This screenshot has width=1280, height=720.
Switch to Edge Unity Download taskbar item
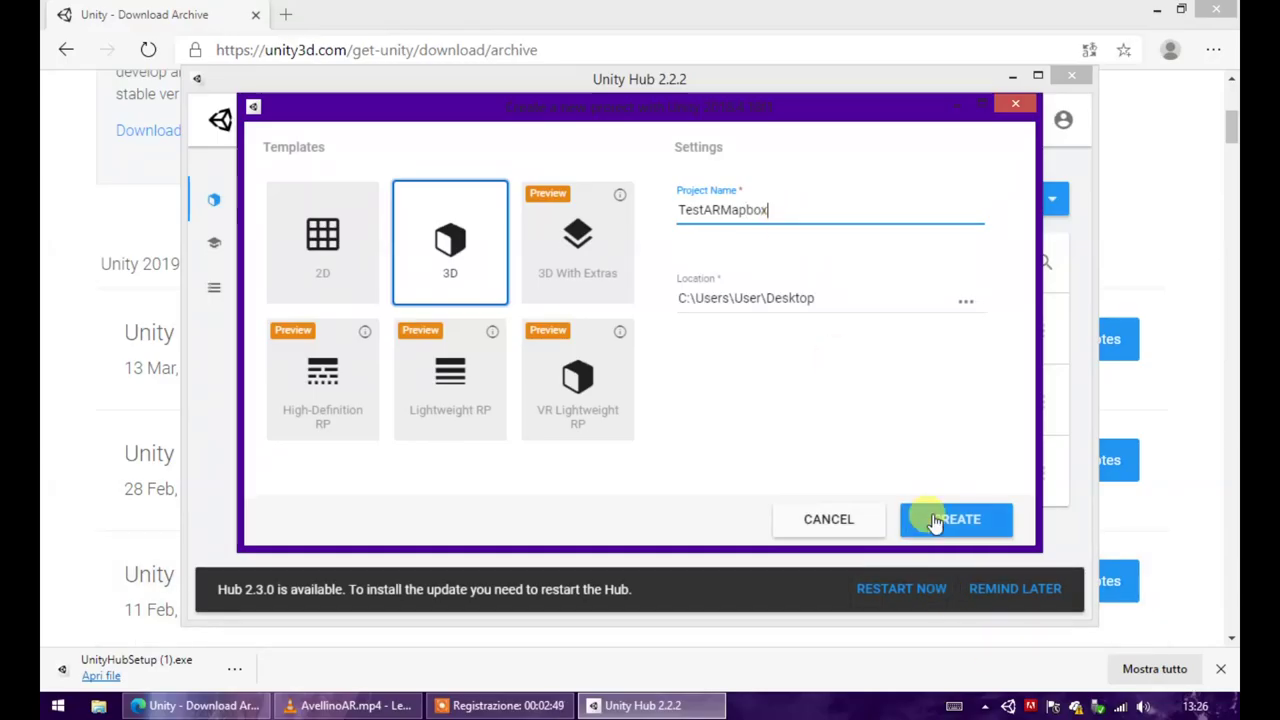tap(196, 706)
